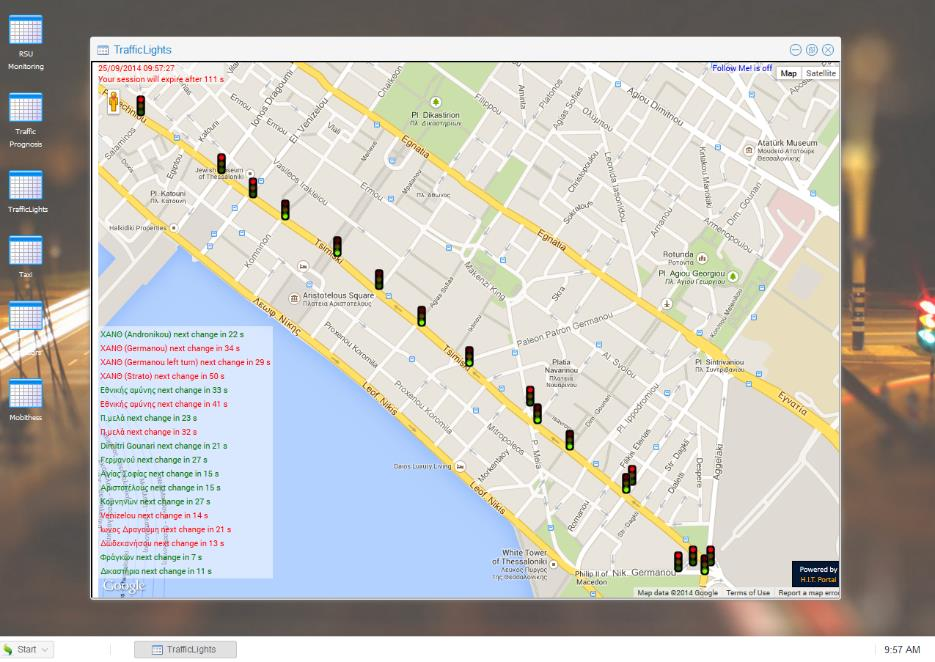Screen dimensions: 935x662
Task: Click the White Tower of Thessaloniki marker
Action: click(553, 564)
